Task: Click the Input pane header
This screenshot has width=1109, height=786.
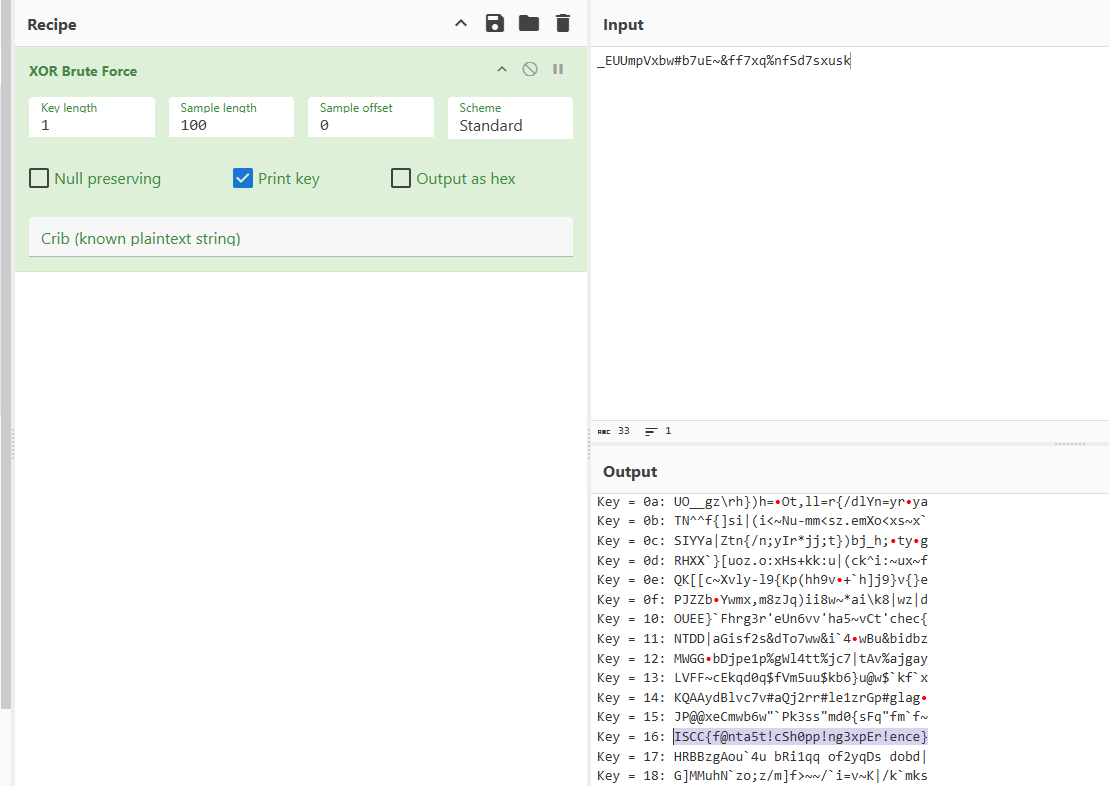Action: tap(623, 24)
